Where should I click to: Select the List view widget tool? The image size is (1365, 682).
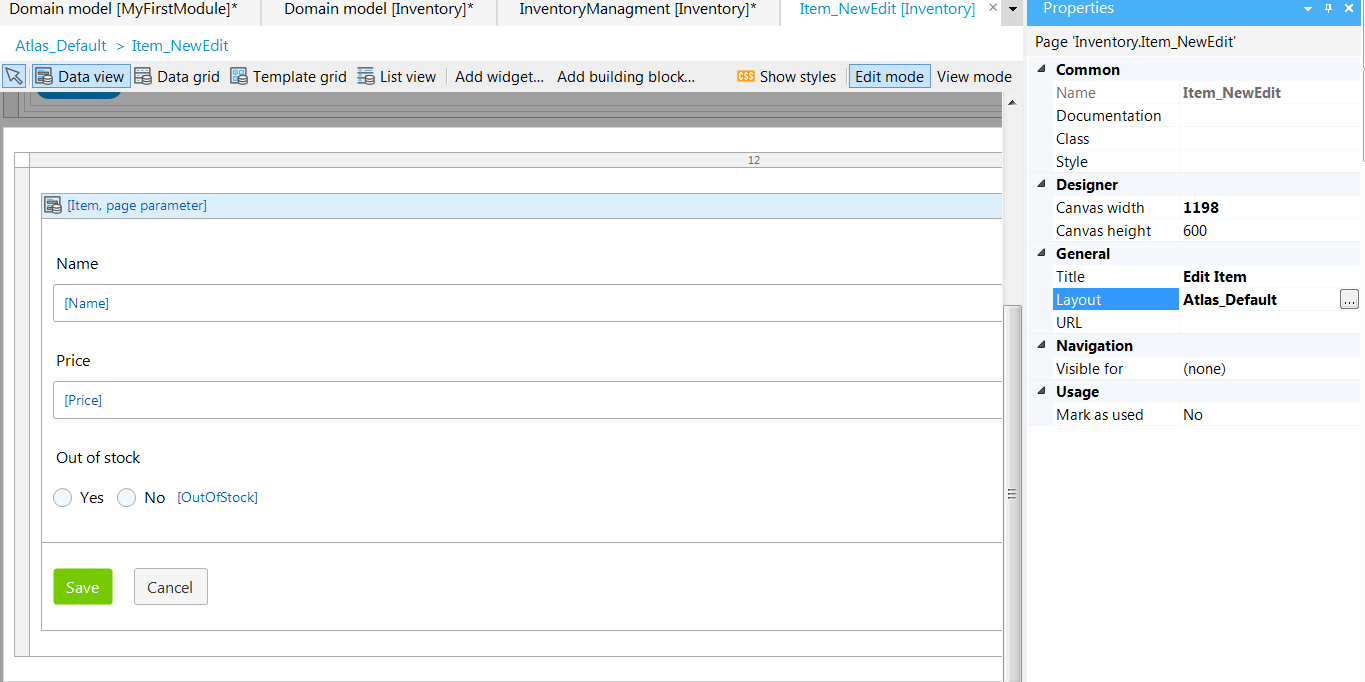tap(397, 75)
